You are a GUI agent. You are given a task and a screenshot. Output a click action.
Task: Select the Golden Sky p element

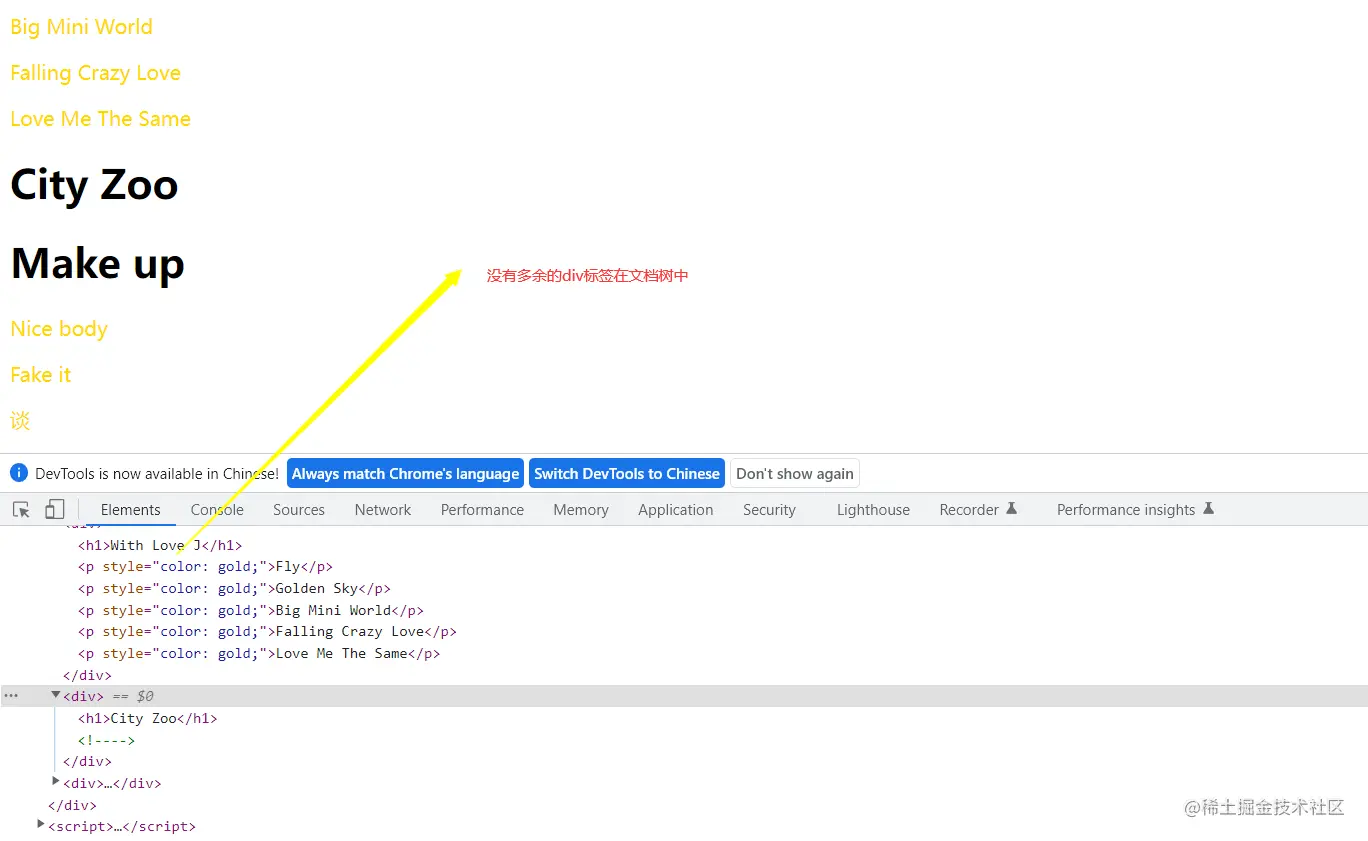coord(234,588)
